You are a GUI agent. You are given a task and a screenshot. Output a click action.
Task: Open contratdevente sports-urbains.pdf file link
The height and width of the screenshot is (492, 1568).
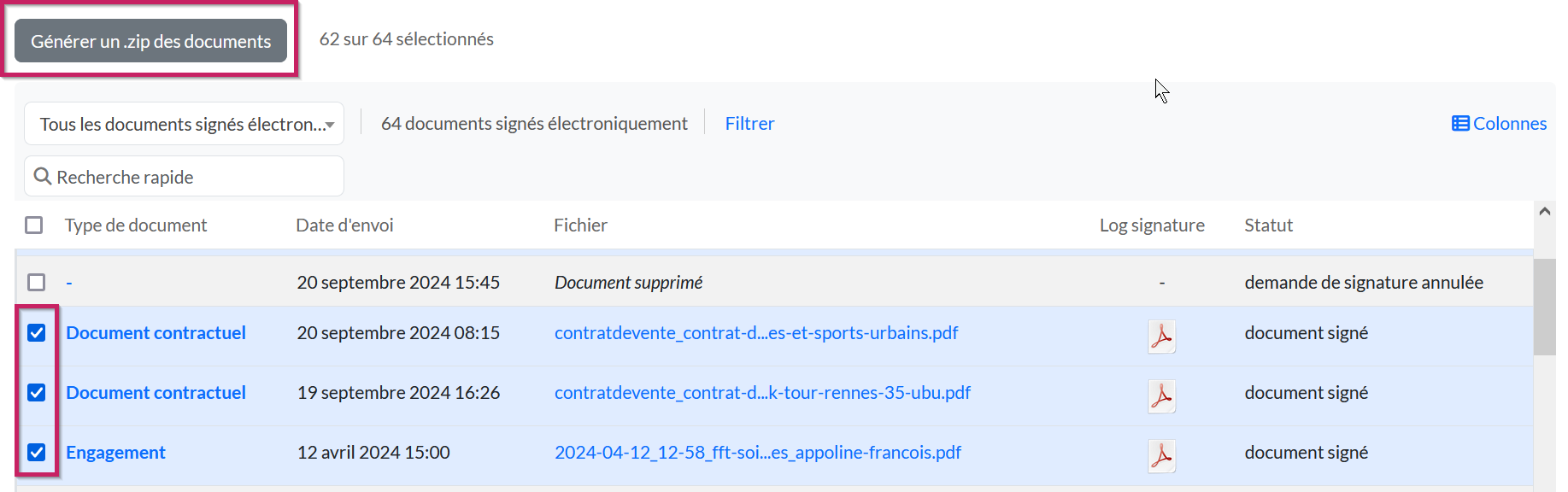pos(755,332)
